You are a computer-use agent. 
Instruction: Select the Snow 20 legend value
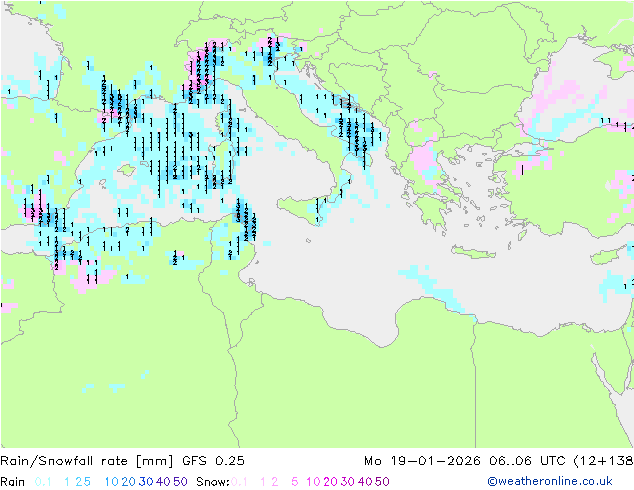coord(330,482)
